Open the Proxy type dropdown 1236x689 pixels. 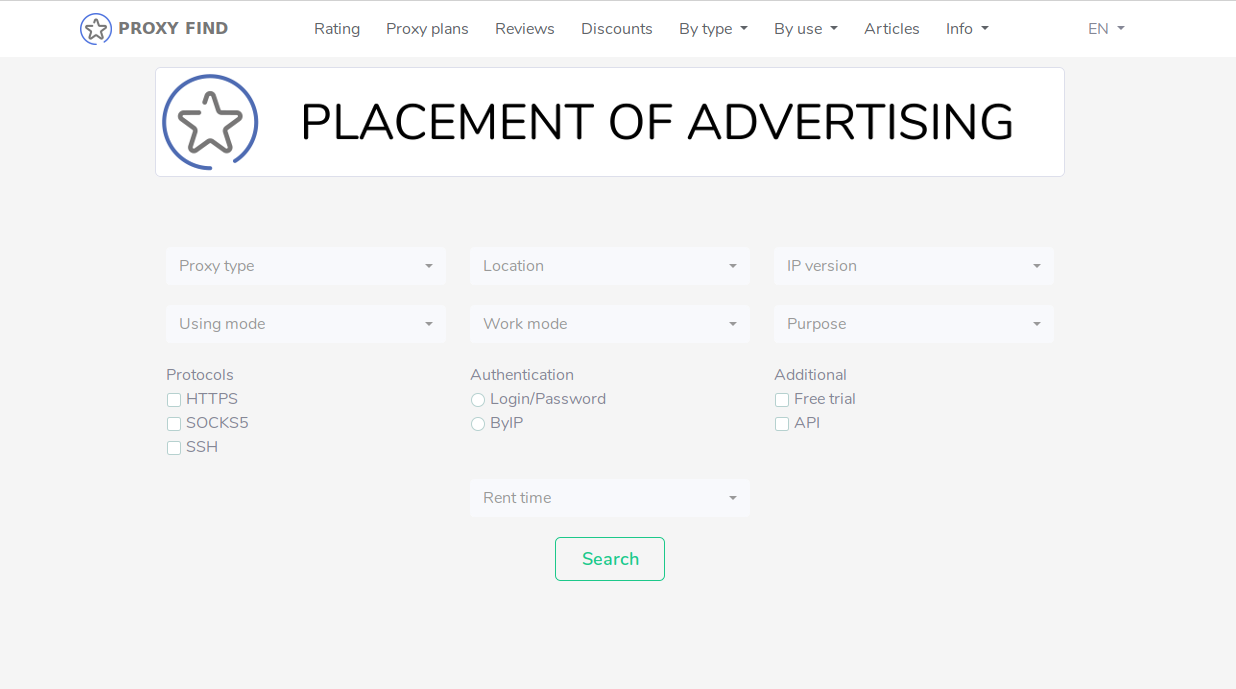point(305,266)
